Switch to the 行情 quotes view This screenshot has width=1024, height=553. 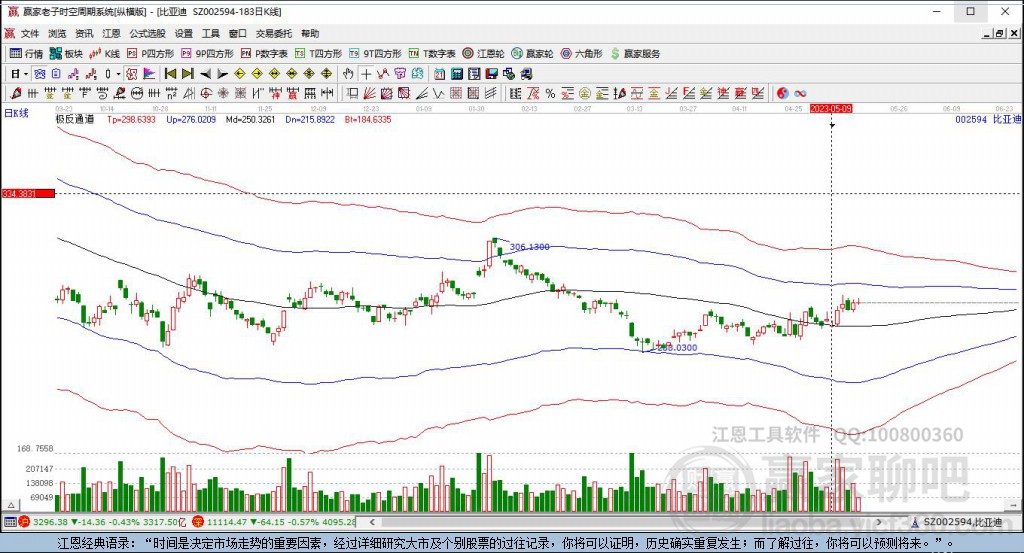click(26, 54)
